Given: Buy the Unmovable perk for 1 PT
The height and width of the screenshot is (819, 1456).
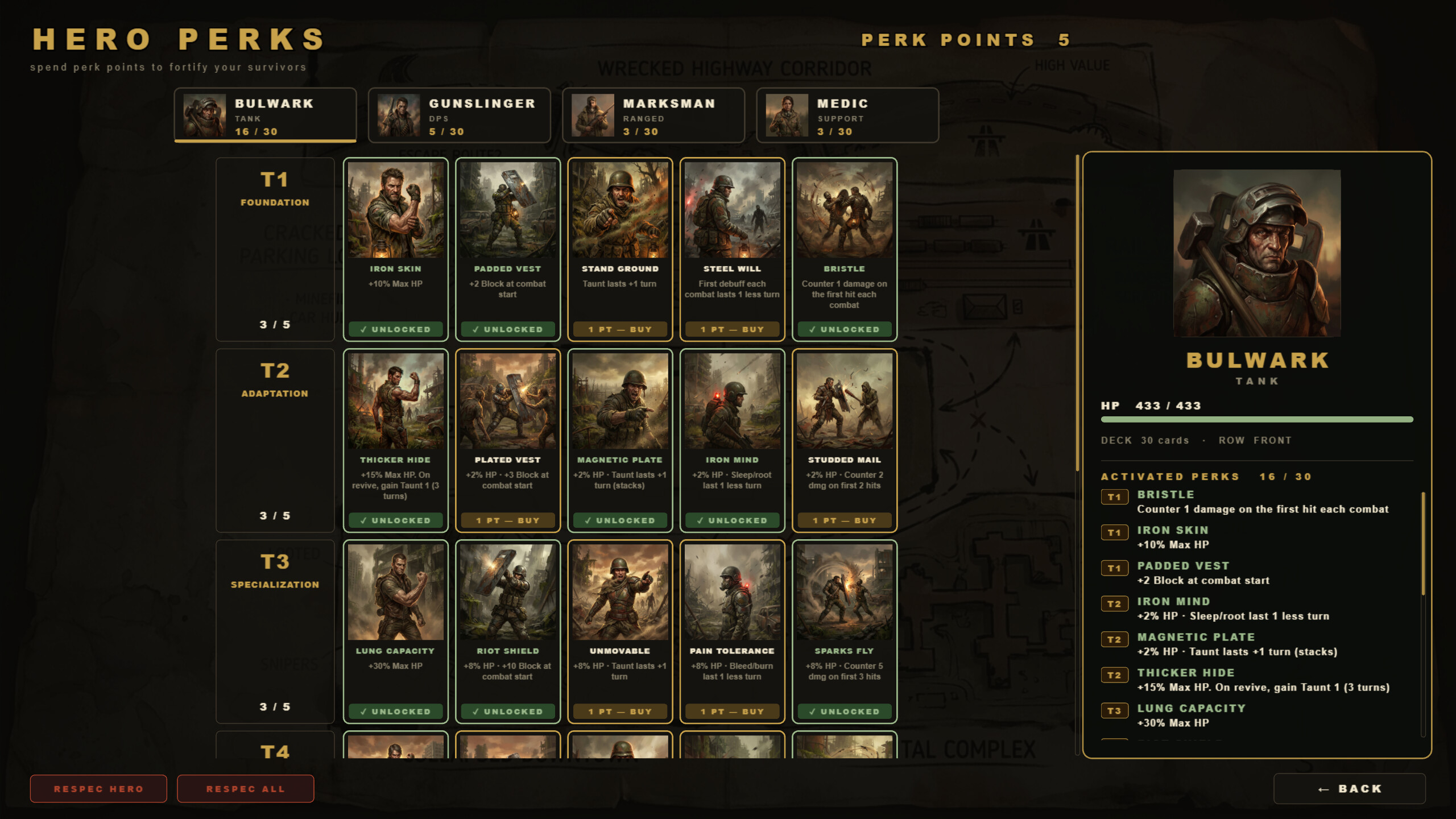Looking at the screenshot, I should click(620, 712).
